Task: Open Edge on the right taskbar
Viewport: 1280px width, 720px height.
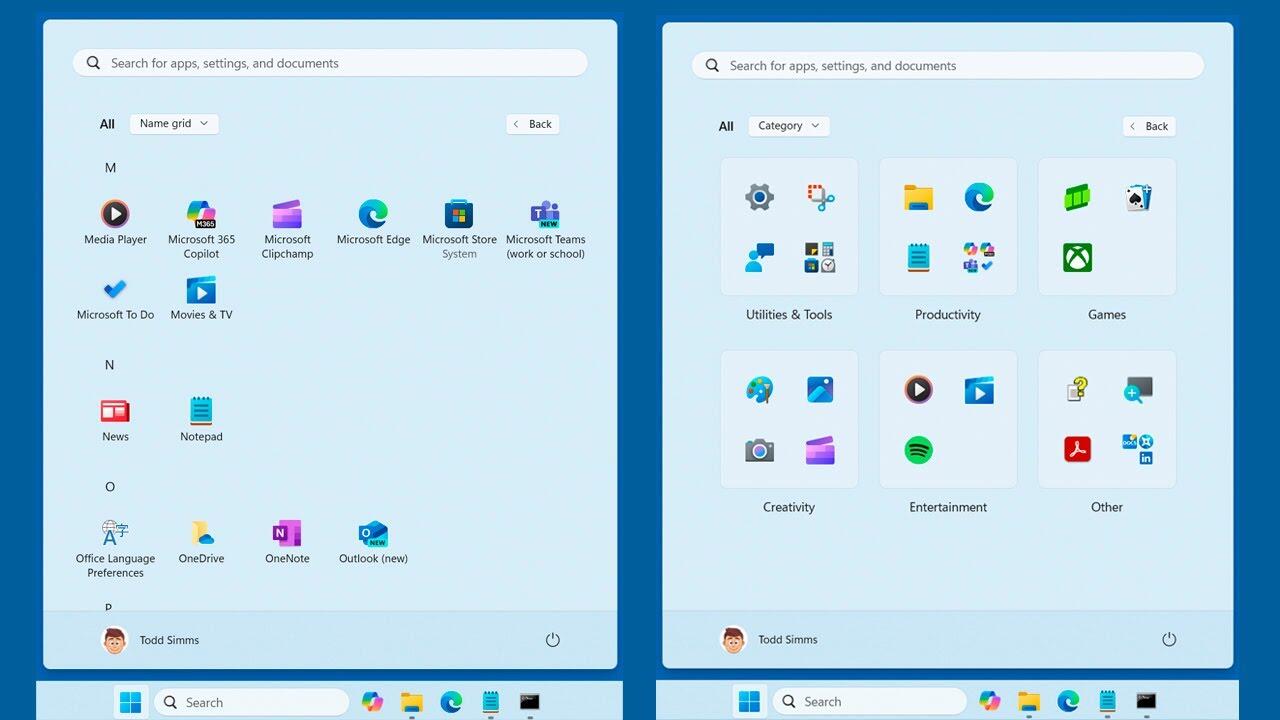Action: coord(1068,702)
